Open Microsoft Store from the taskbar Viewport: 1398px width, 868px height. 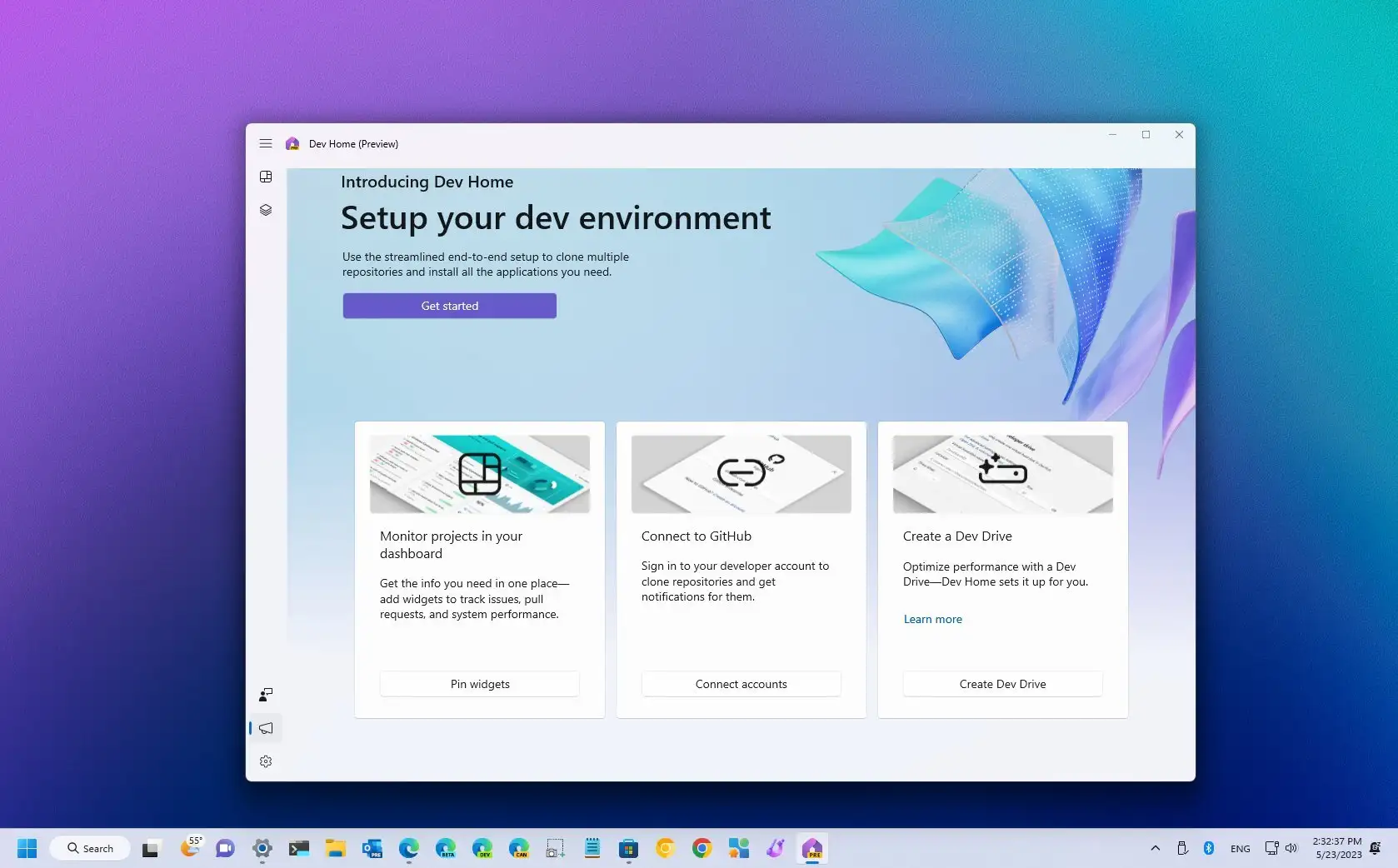[x=627, y=848]
